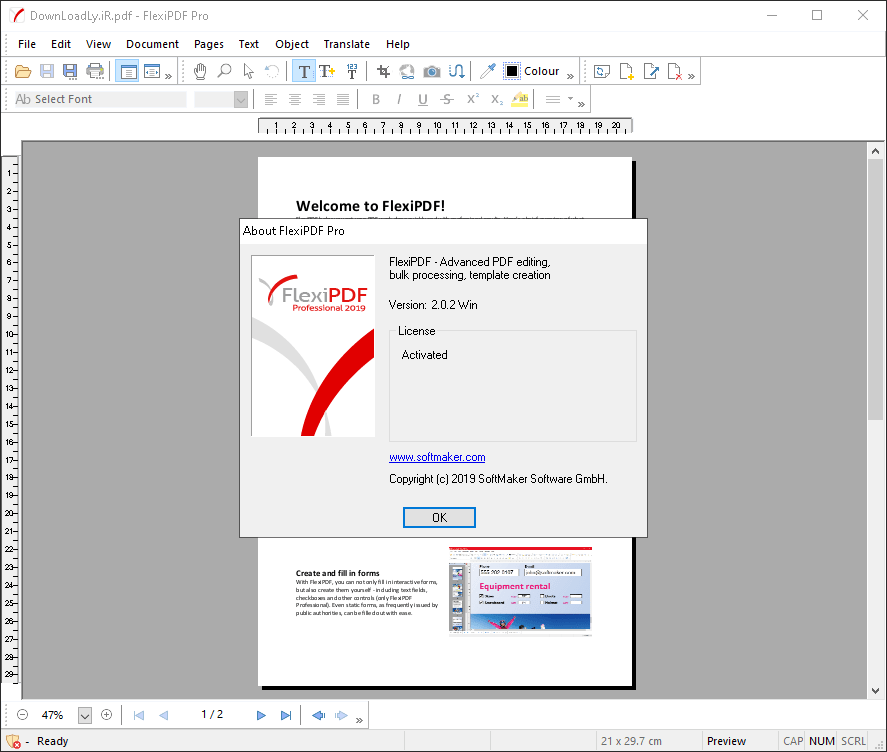Click the Delete page icon

click(674, 71)
